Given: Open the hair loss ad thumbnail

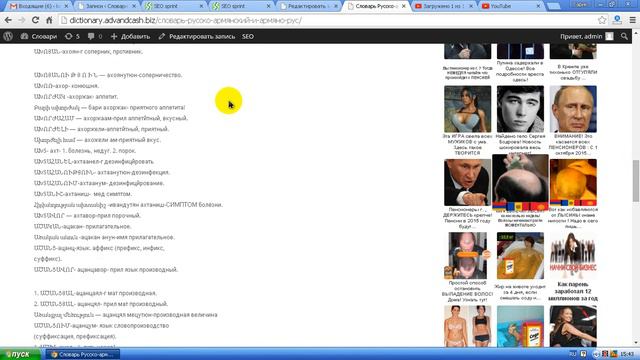Looking at the screenshot, I should click(467, 256).
